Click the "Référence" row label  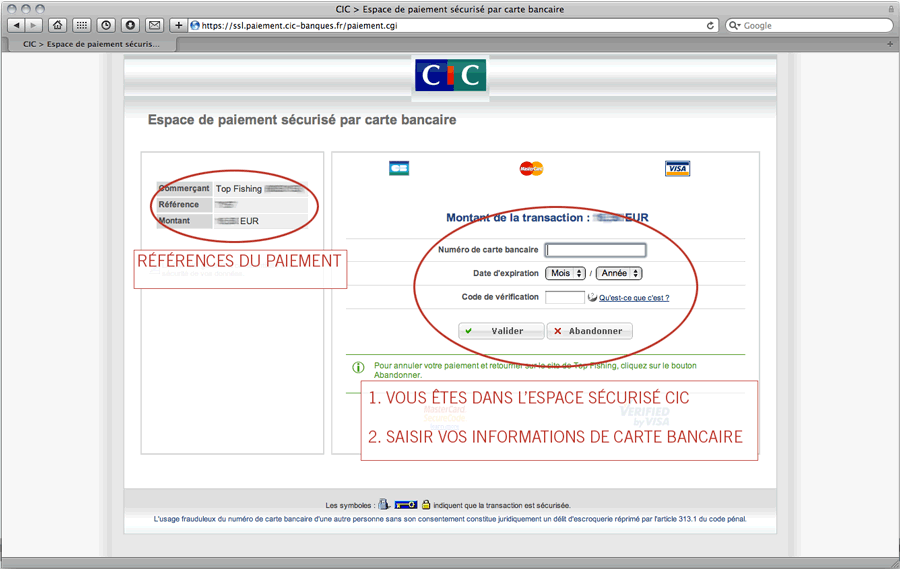pos(184,204)
